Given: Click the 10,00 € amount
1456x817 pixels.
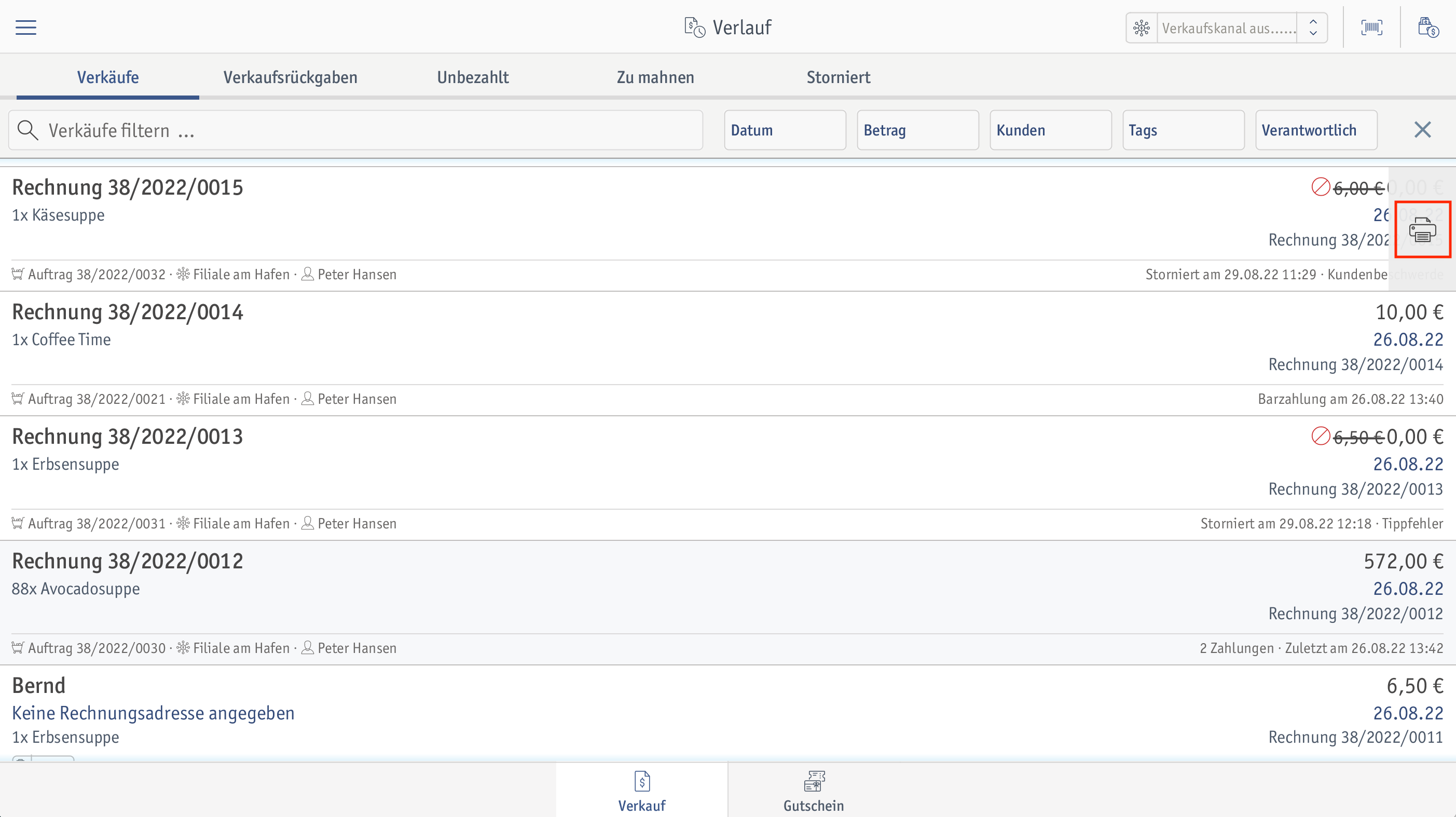Looking at the screenshot, I should pyautogui.click(x=1409, y=312).
